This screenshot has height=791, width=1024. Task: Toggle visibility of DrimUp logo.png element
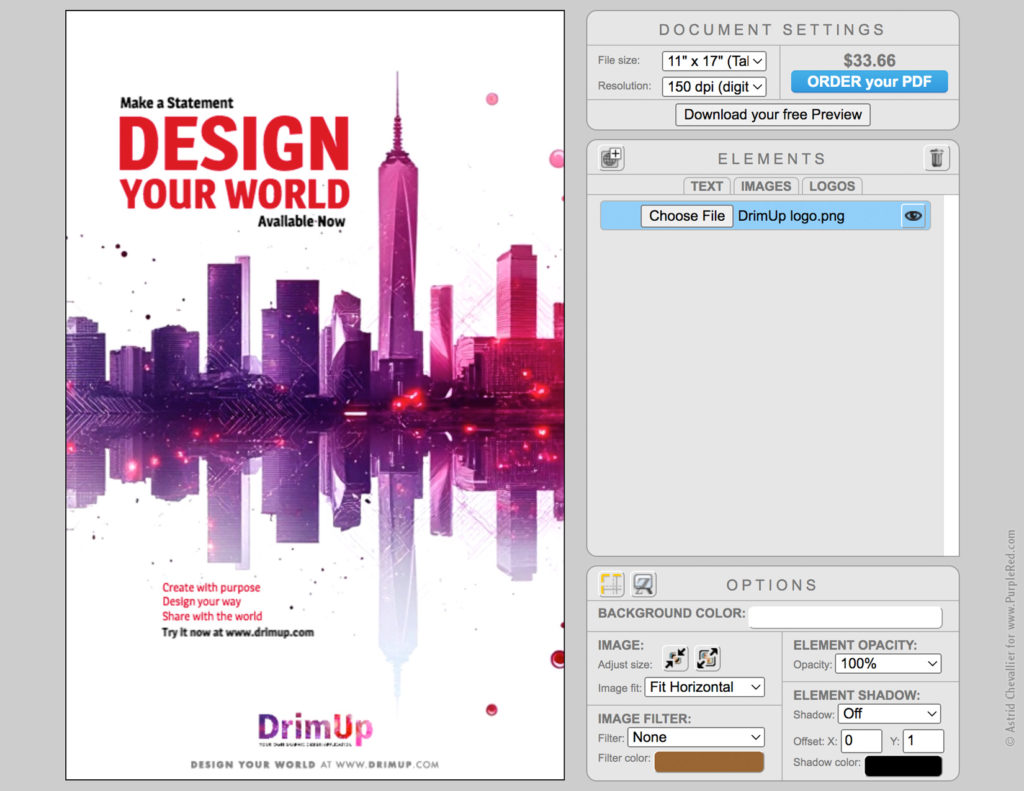[x=913, y=216]
